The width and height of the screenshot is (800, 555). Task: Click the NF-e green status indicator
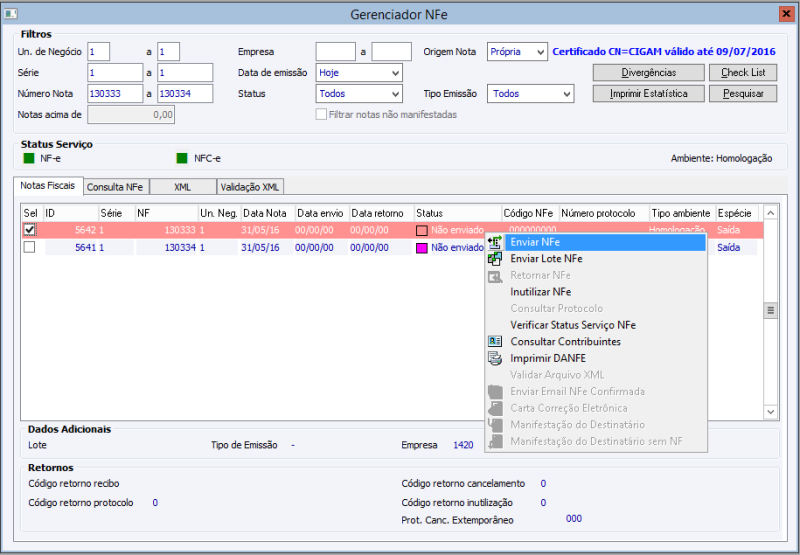[29, 159]
